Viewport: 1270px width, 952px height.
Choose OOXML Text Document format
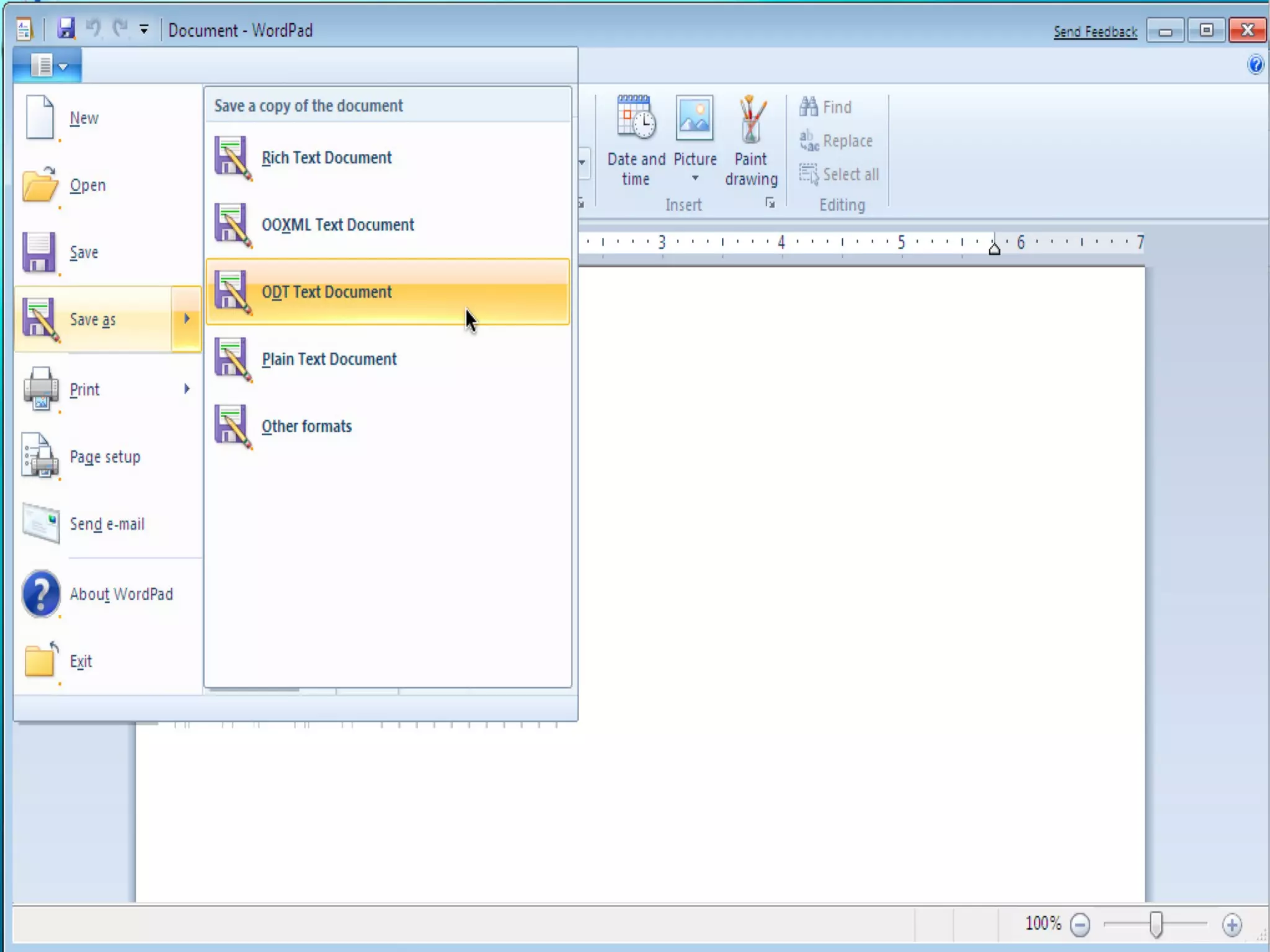pyautogui.click(x=388, y=225)
